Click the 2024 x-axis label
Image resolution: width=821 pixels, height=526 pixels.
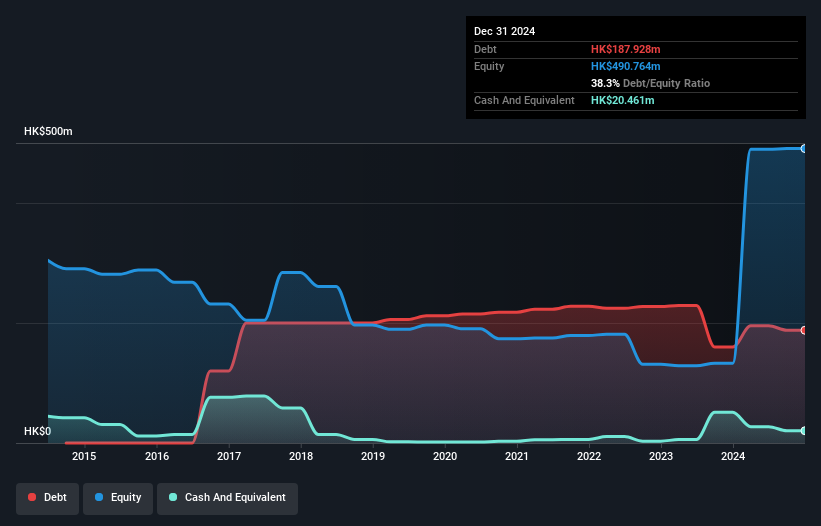tap(733, 456)
